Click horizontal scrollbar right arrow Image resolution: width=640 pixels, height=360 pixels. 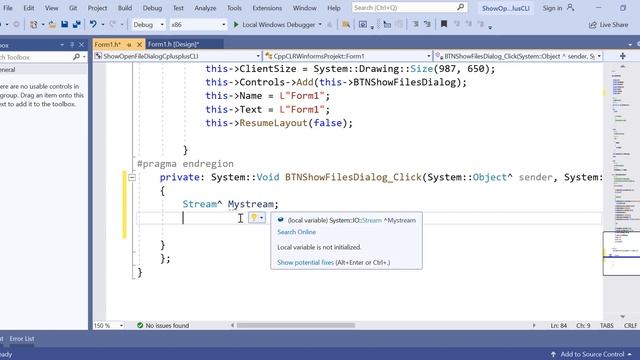[534, 325]
